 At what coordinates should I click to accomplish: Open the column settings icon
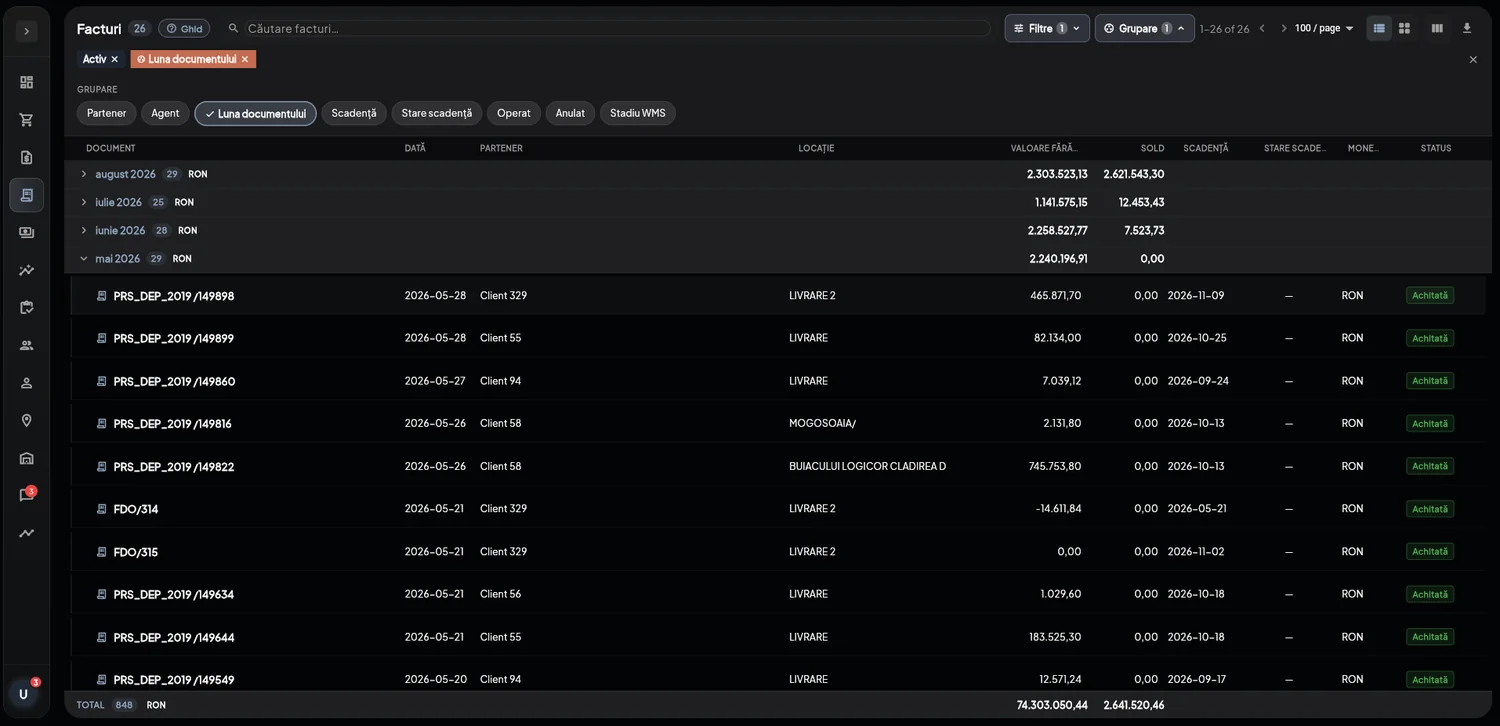tap(1437, 28)
